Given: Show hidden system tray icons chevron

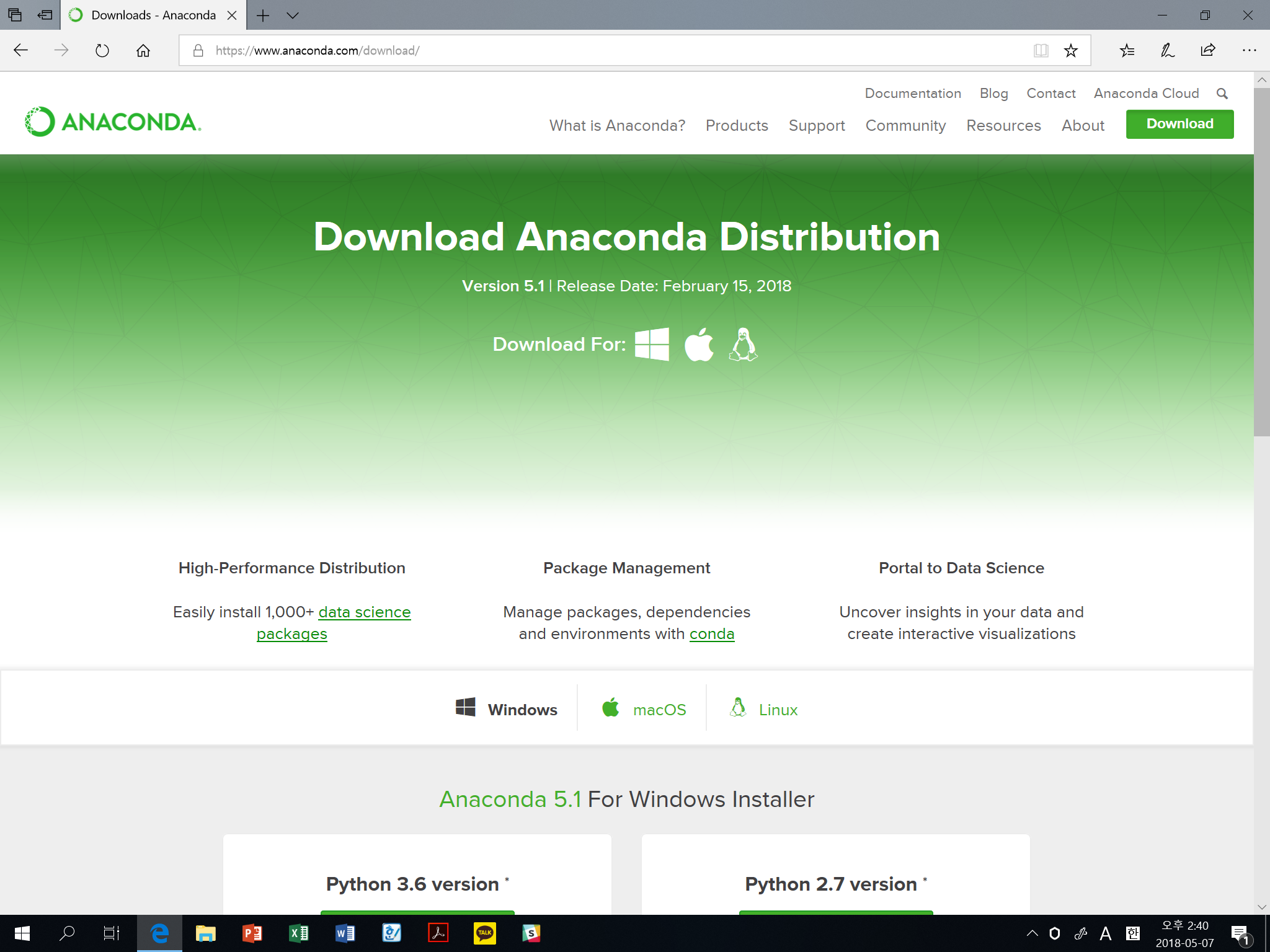Looking at the screenshot, I should tap(1032, 933).
